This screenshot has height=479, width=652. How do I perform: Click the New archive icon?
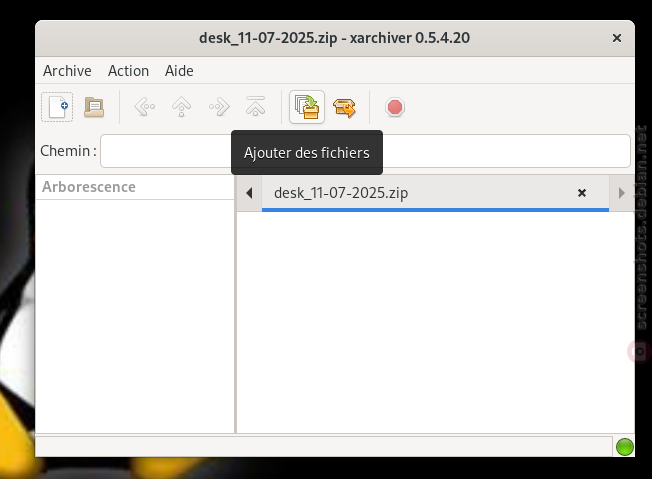point(57,107)
